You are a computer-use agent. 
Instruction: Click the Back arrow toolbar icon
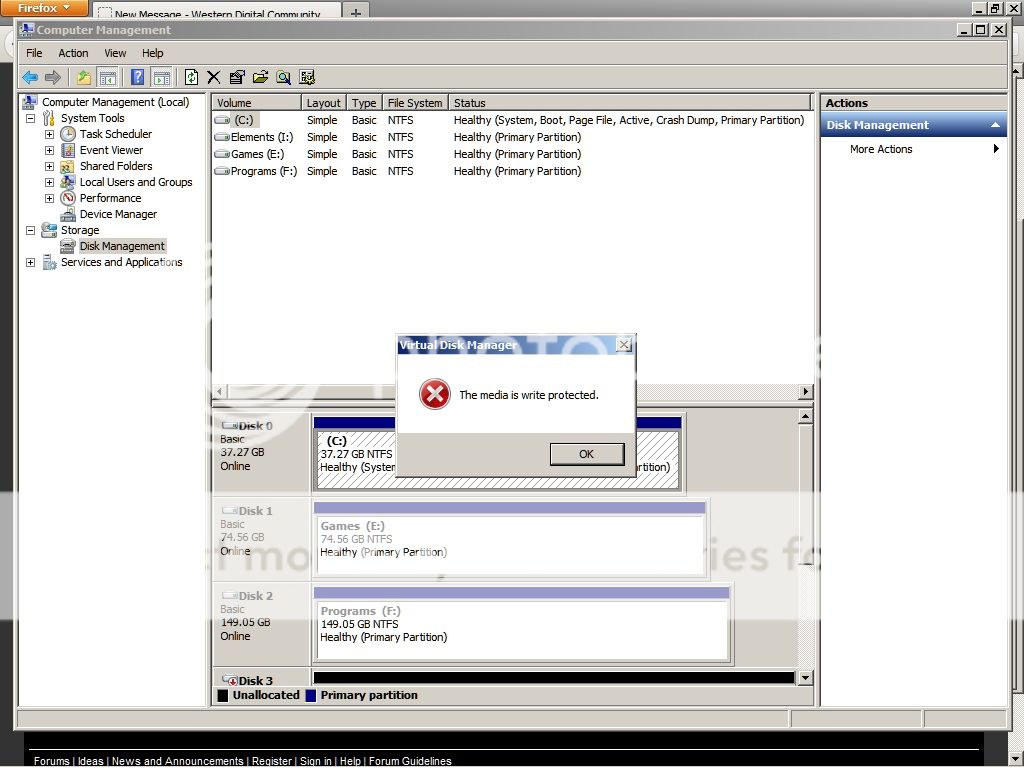[30, 77]
